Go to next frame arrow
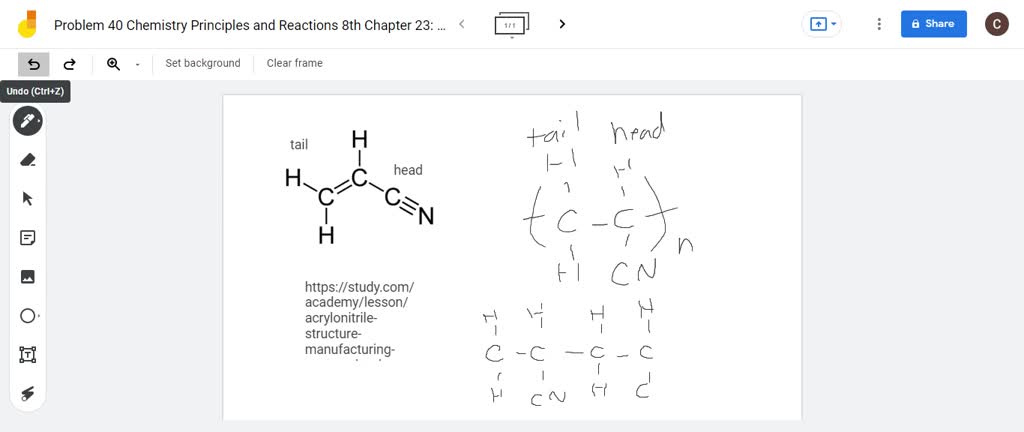This screenshot has height=432, width=1024. tap(562, 24)
